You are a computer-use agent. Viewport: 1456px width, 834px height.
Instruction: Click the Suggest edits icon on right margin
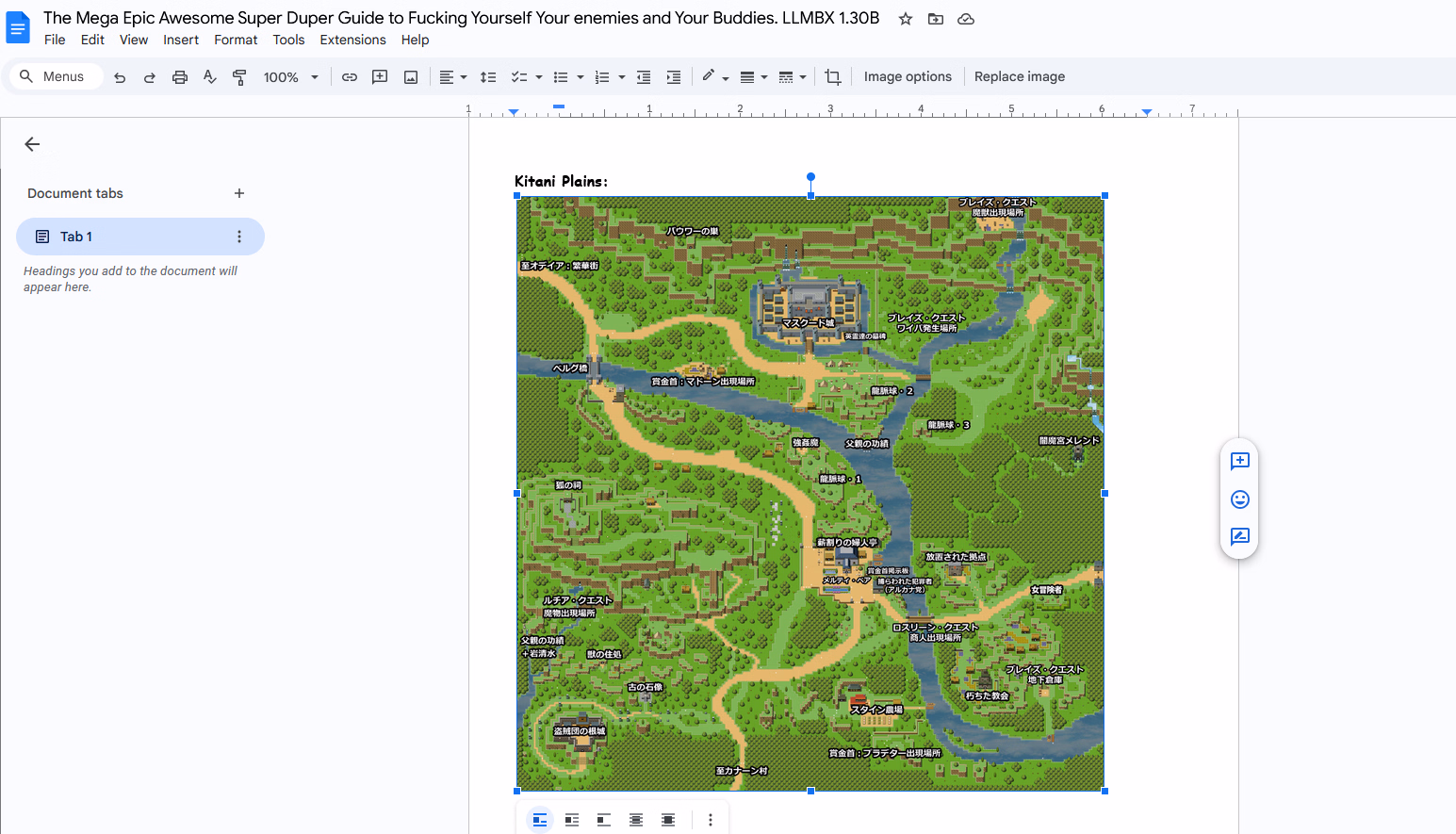[1239, 536]
